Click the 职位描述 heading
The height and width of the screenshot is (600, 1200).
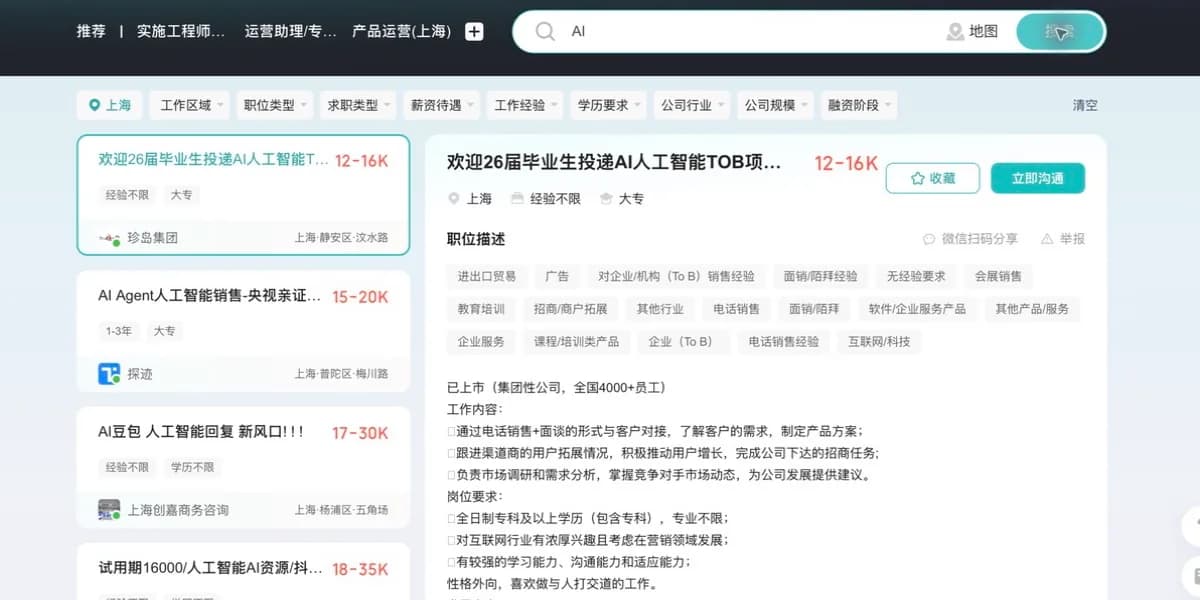tap(476, 239)
